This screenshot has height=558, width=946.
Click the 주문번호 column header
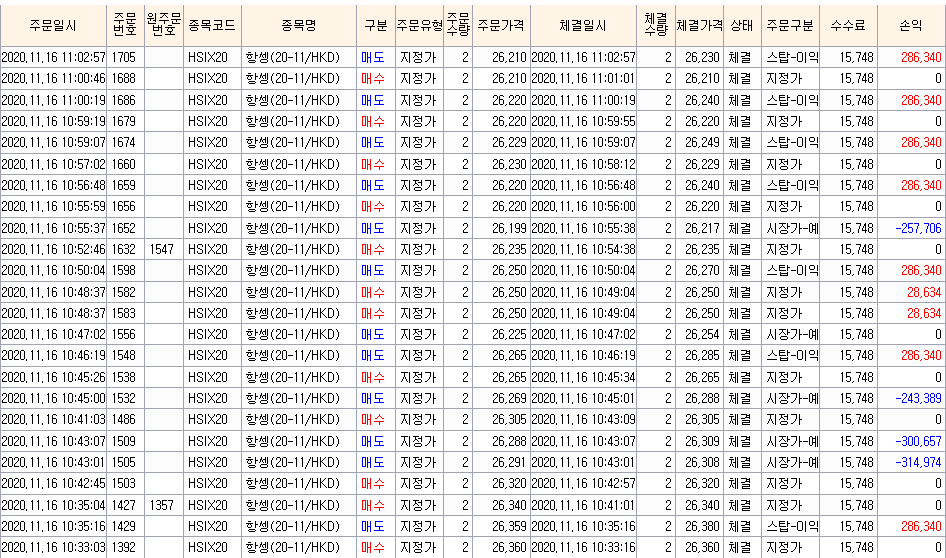point(125,25)
